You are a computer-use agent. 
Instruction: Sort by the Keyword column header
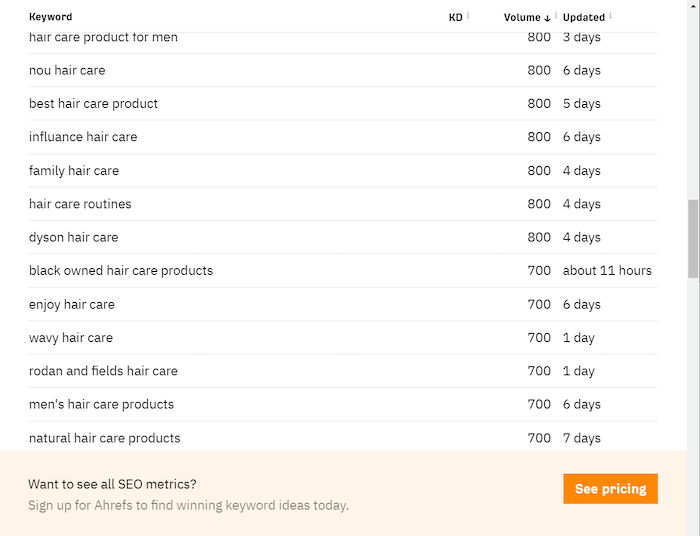pos(50,17)
